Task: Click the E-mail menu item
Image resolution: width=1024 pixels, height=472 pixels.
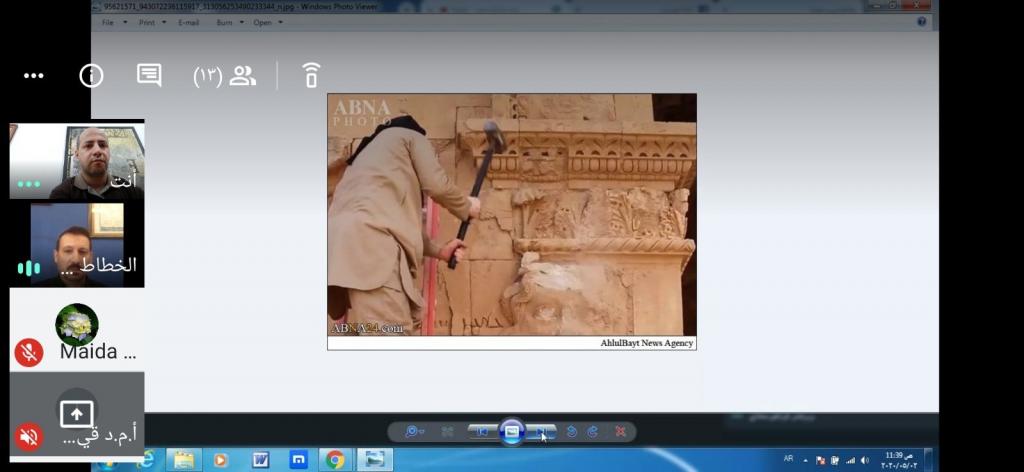Action: [x=188, y=22]
